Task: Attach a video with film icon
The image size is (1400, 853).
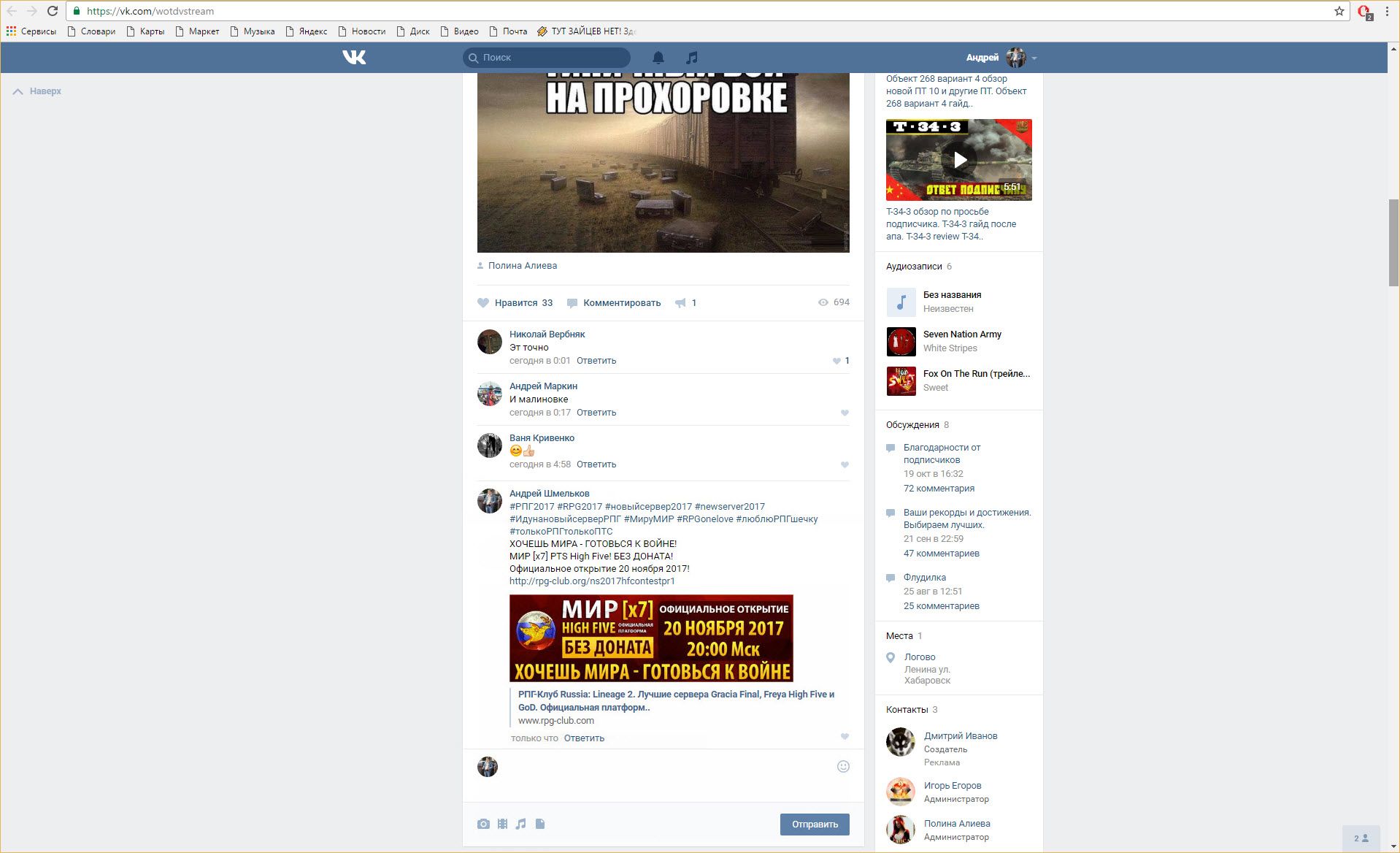Action: coord(502,824)
